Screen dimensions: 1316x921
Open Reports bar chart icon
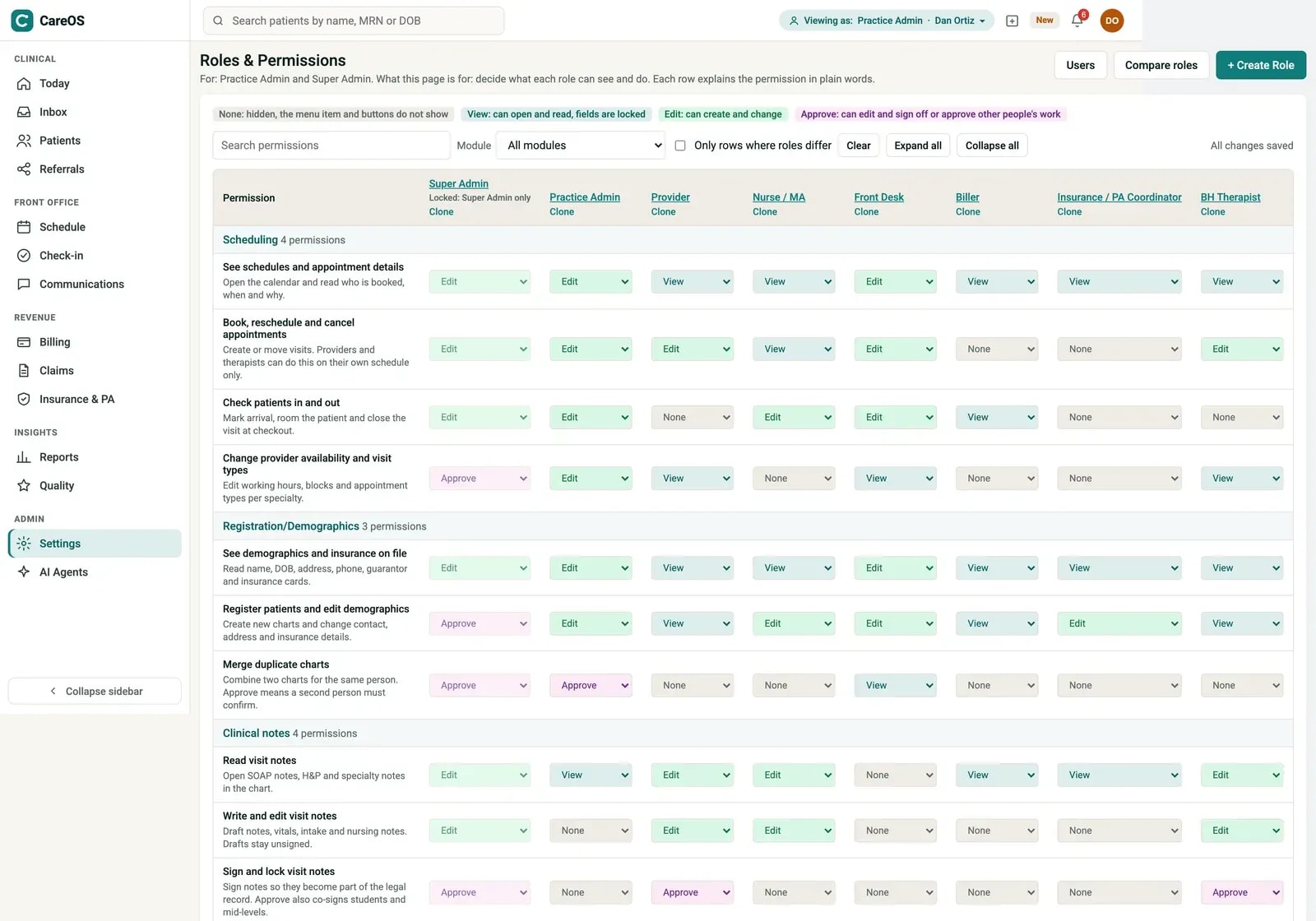coord(24,457)
